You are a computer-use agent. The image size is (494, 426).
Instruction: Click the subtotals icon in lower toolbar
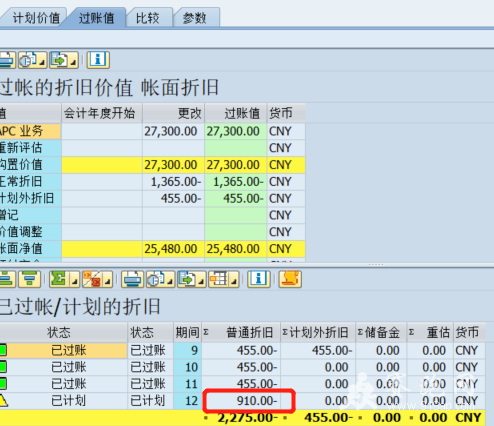(92, 279)
